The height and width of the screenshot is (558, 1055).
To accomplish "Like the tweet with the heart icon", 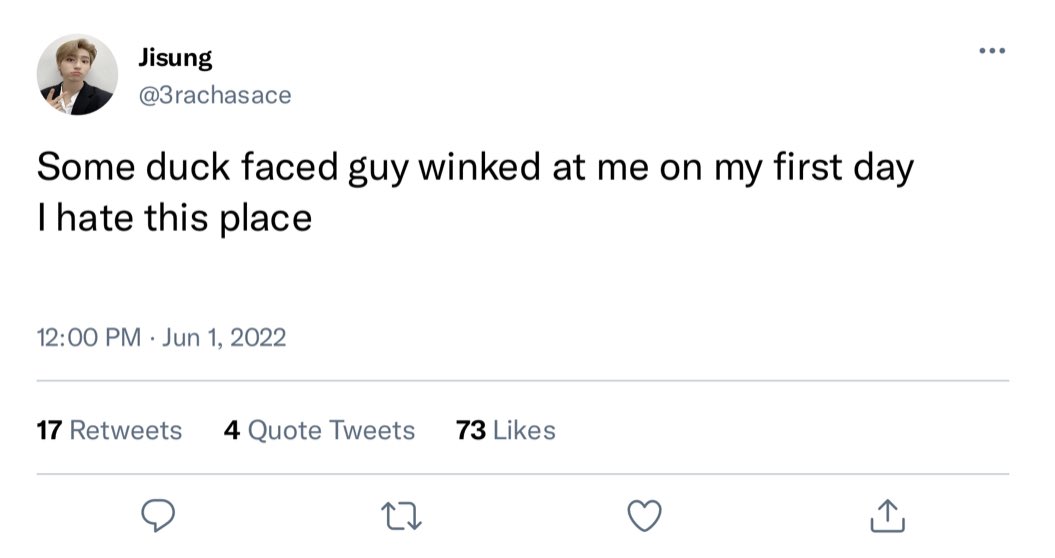I will point(645,516).
